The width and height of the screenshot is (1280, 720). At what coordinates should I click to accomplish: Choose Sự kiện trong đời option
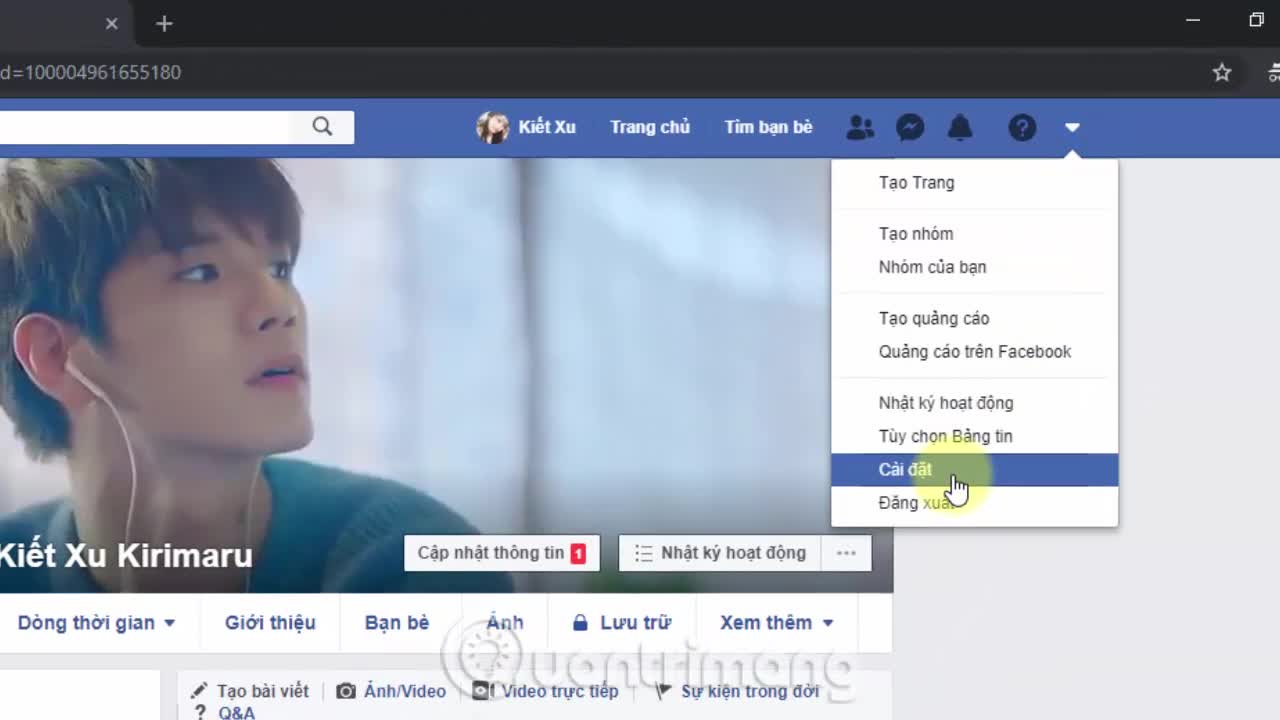coord(737,691)
